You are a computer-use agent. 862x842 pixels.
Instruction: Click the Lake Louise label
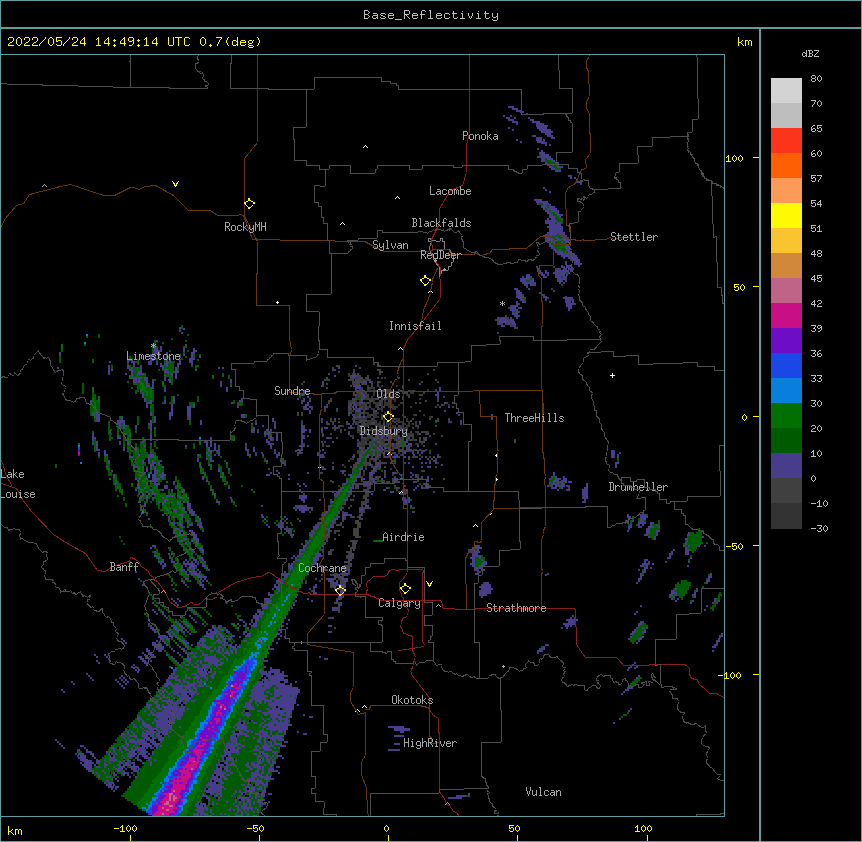pos(18,484)
